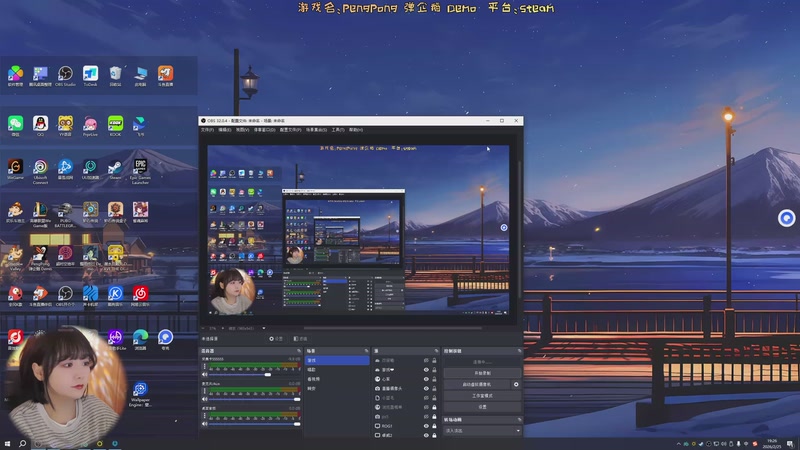
Task: Pop out the OBS audio mixer dock
Action: click(x=299, y=351)
